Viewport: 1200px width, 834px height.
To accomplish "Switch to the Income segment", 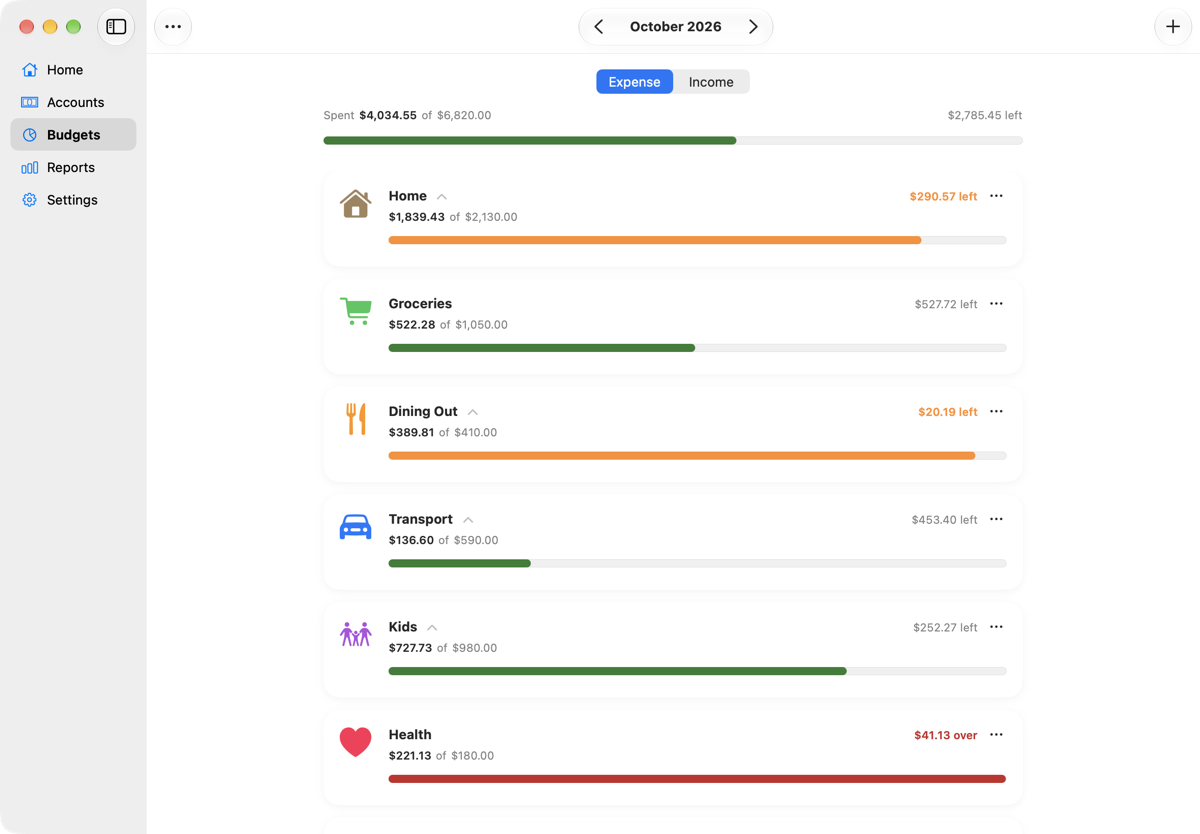I will (711, 82).
